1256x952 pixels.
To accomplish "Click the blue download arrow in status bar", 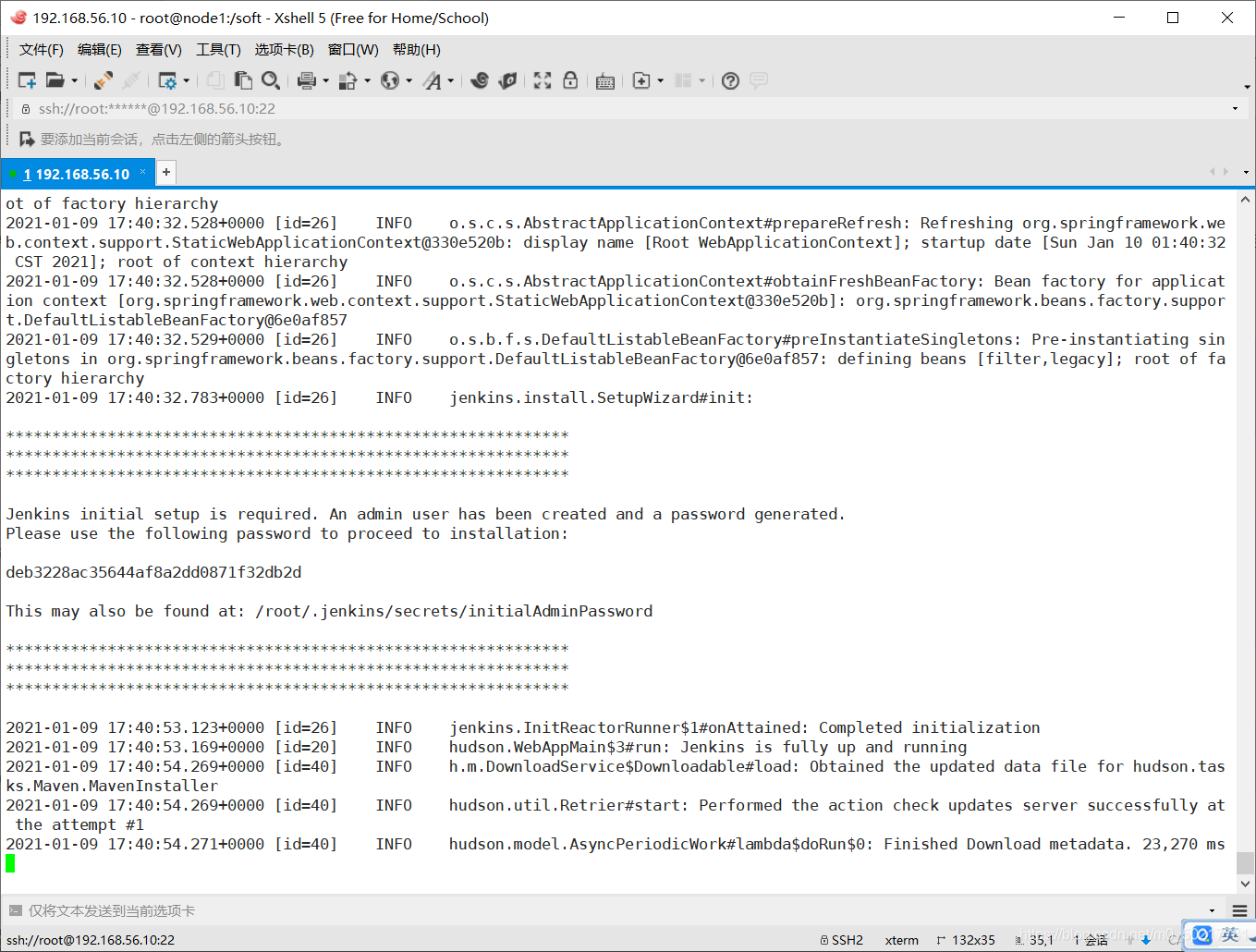I will [1146, 940].
